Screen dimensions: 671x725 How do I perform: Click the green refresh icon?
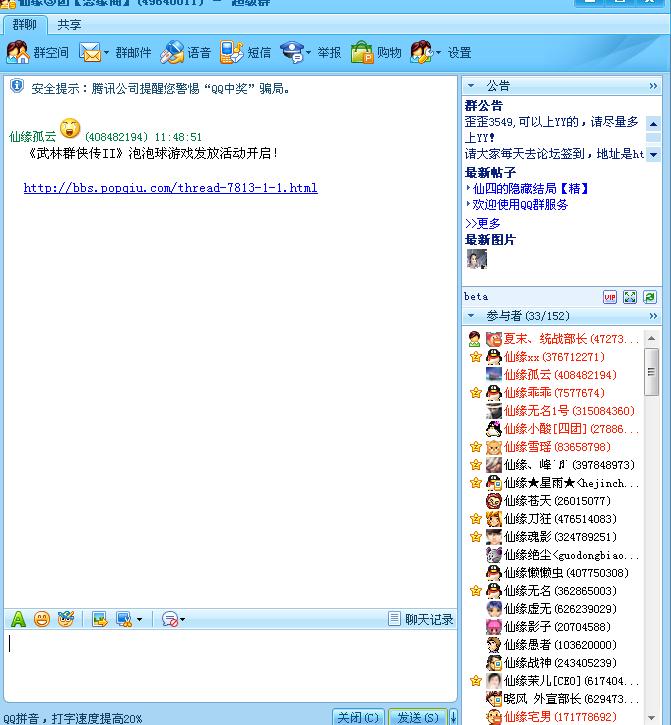tap(650, 297)
